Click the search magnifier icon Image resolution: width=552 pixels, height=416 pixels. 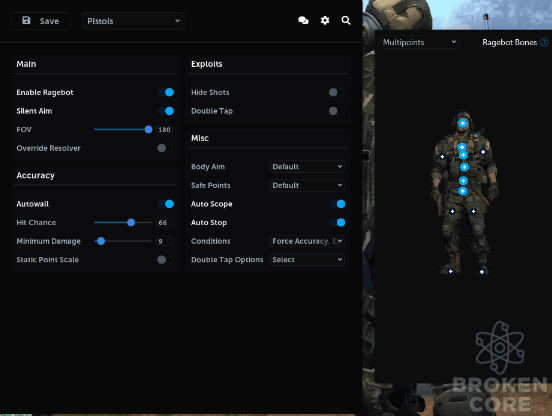[x=346, y=20]
